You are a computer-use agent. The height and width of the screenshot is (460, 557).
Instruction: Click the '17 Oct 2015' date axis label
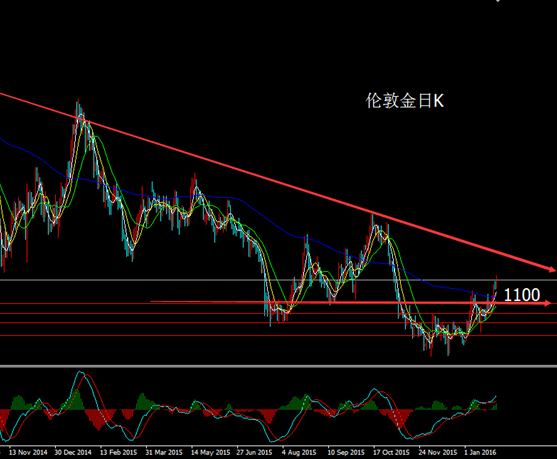[x=391, y=452]
